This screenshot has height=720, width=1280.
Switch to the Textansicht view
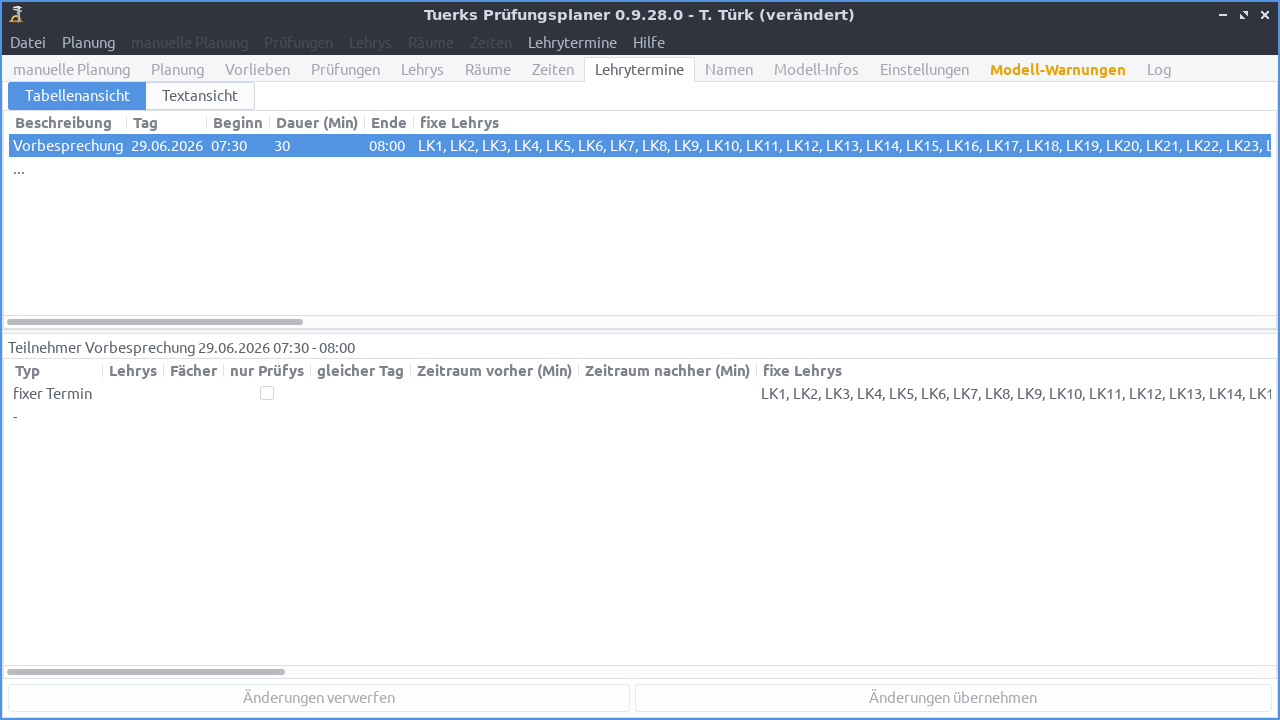tap(200, 96)
